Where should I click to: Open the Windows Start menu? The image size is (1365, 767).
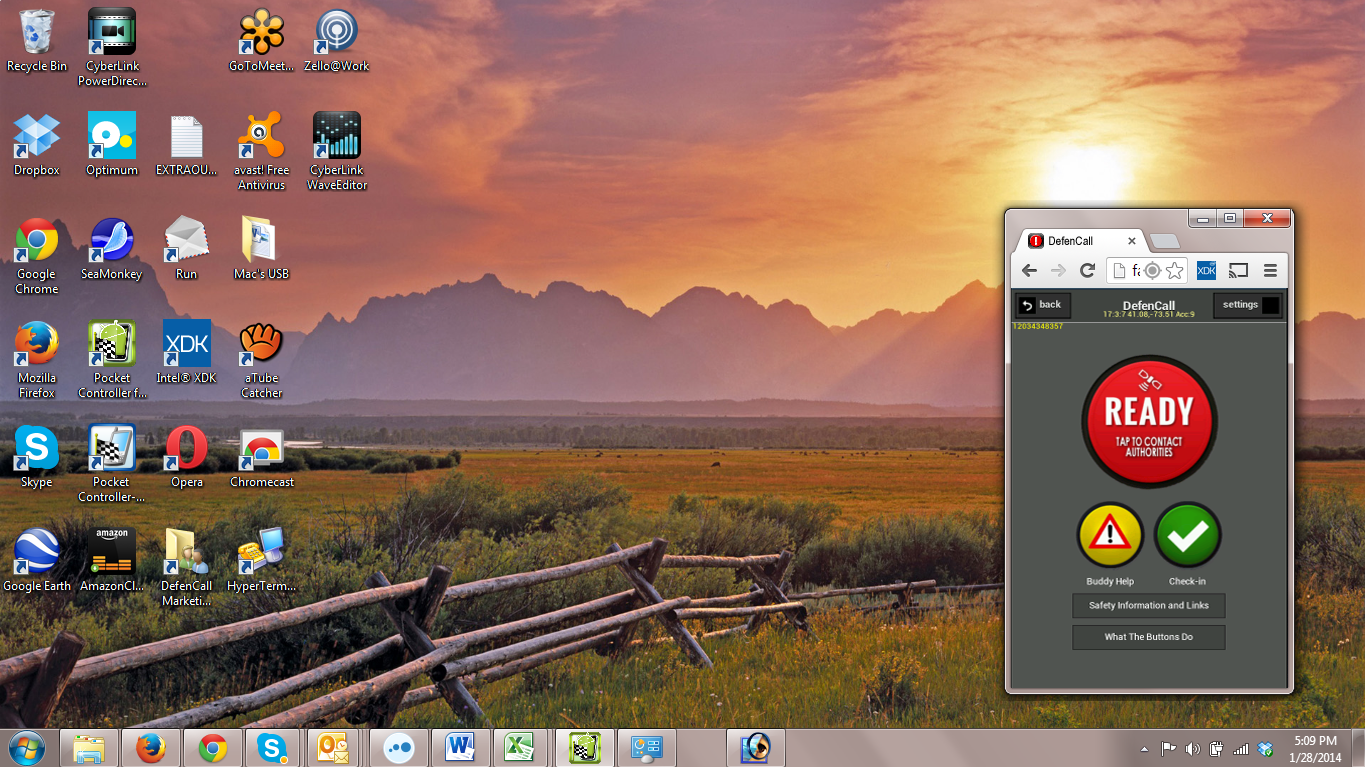[26, 747]
